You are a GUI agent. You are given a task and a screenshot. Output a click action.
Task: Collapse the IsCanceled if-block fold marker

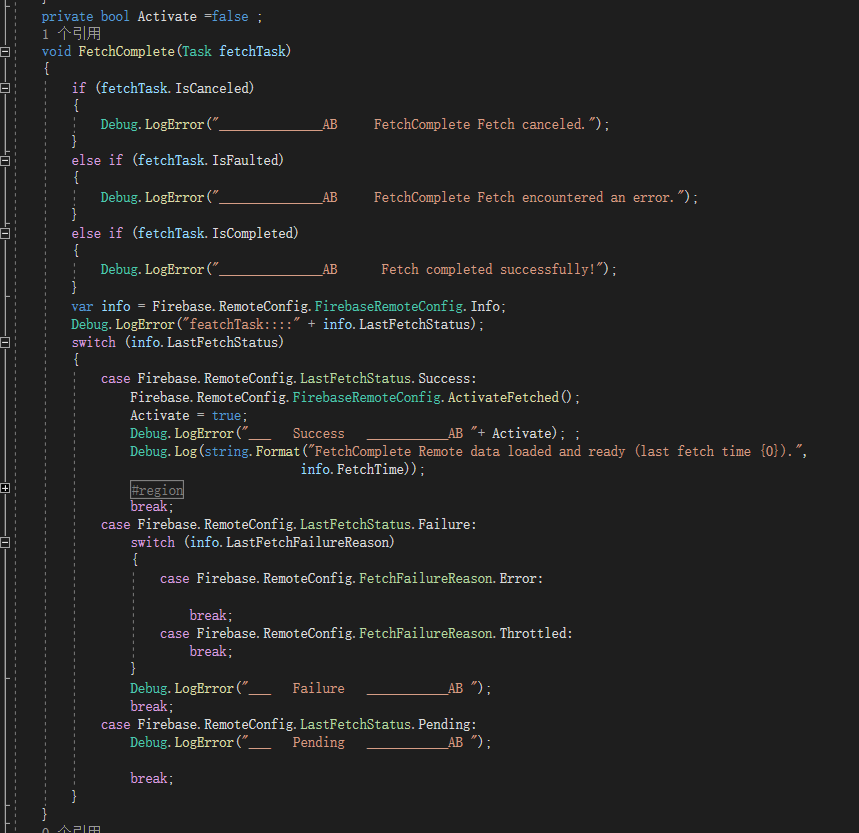pos(5,87)
